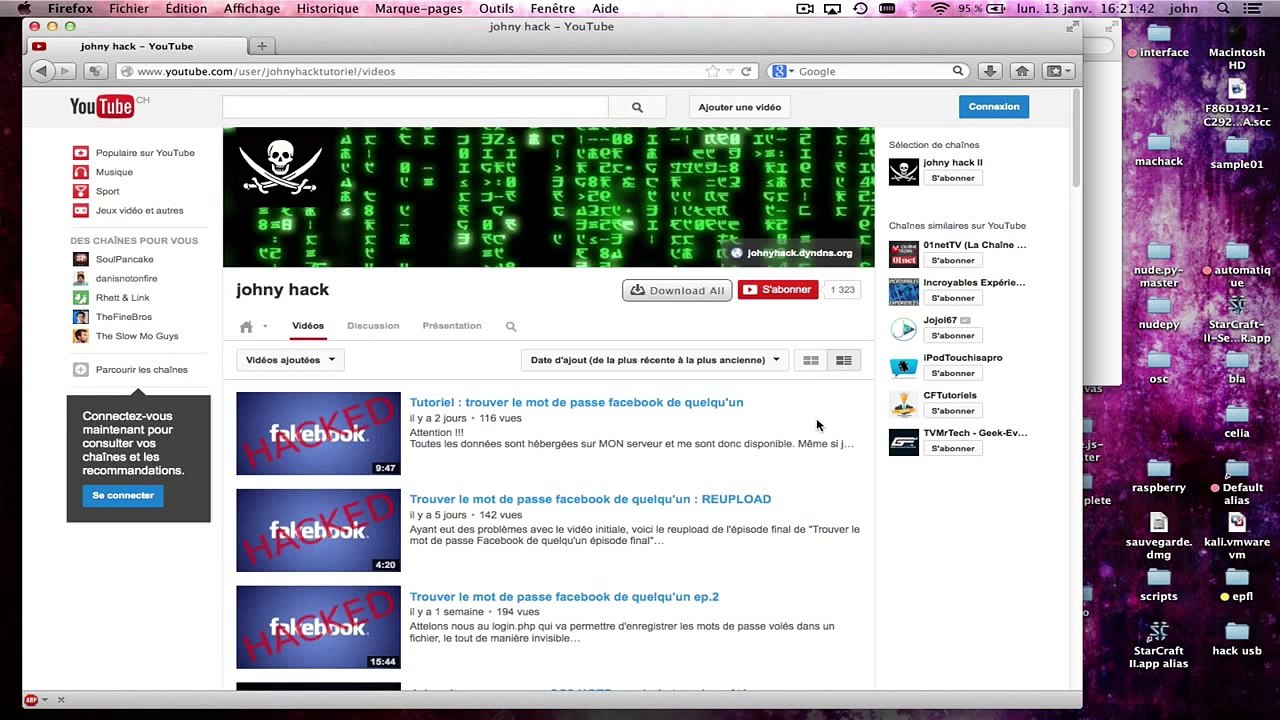
Task: Open video titled Tutoriel : trouver le mot de passe
Action: (576, 402)
